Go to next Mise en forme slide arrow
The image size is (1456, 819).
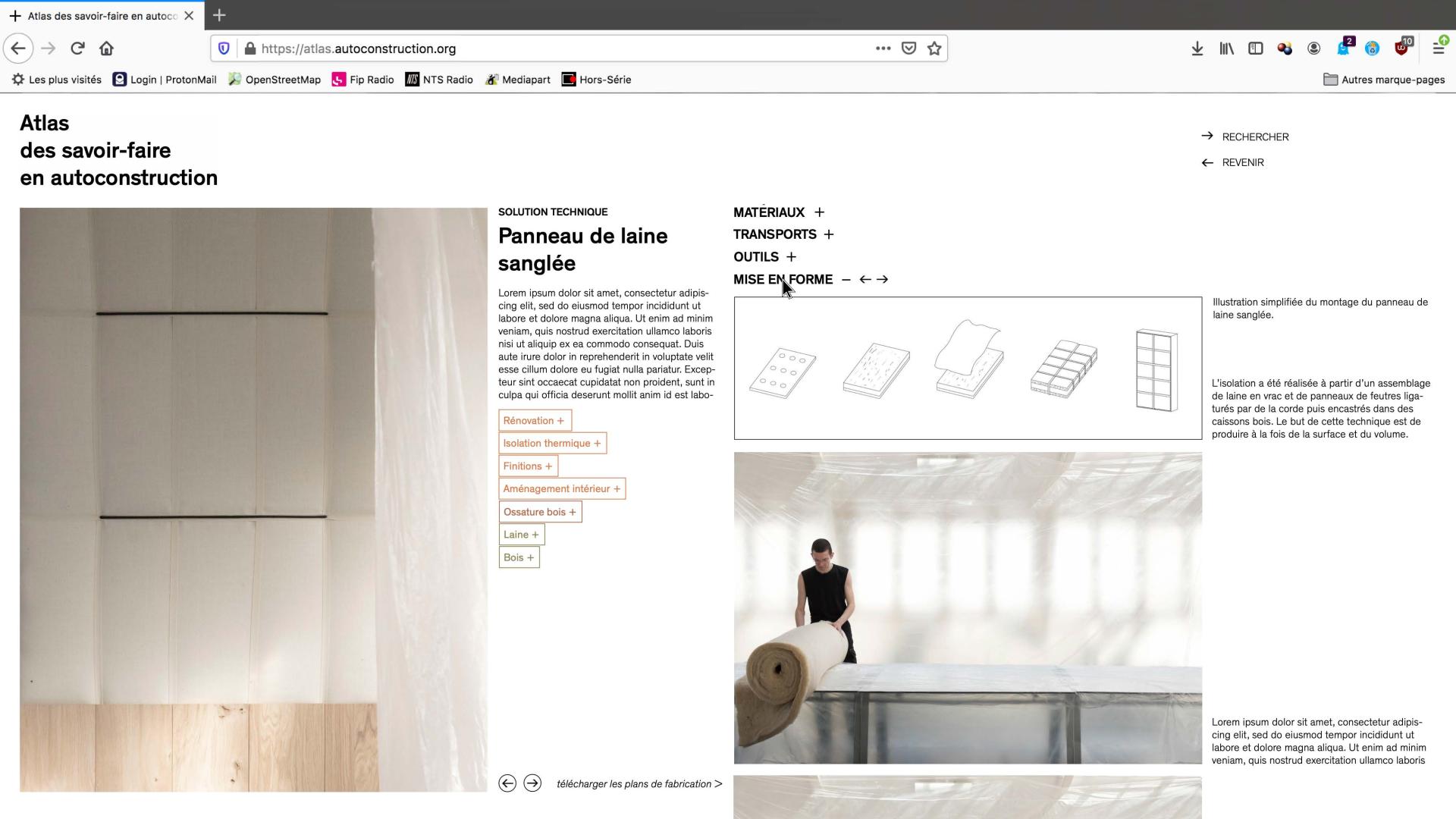click(882, 279)
